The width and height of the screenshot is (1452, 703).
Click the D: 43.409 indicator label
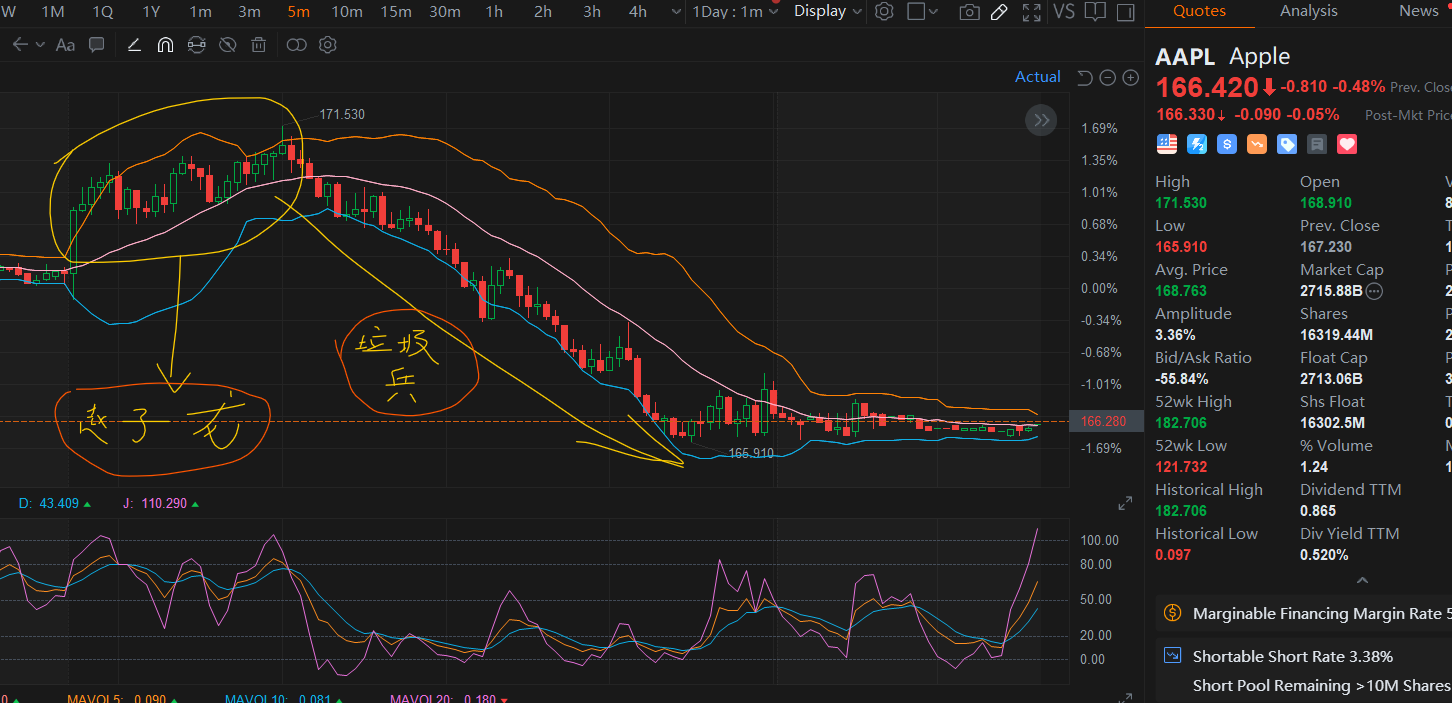point(55,503)
